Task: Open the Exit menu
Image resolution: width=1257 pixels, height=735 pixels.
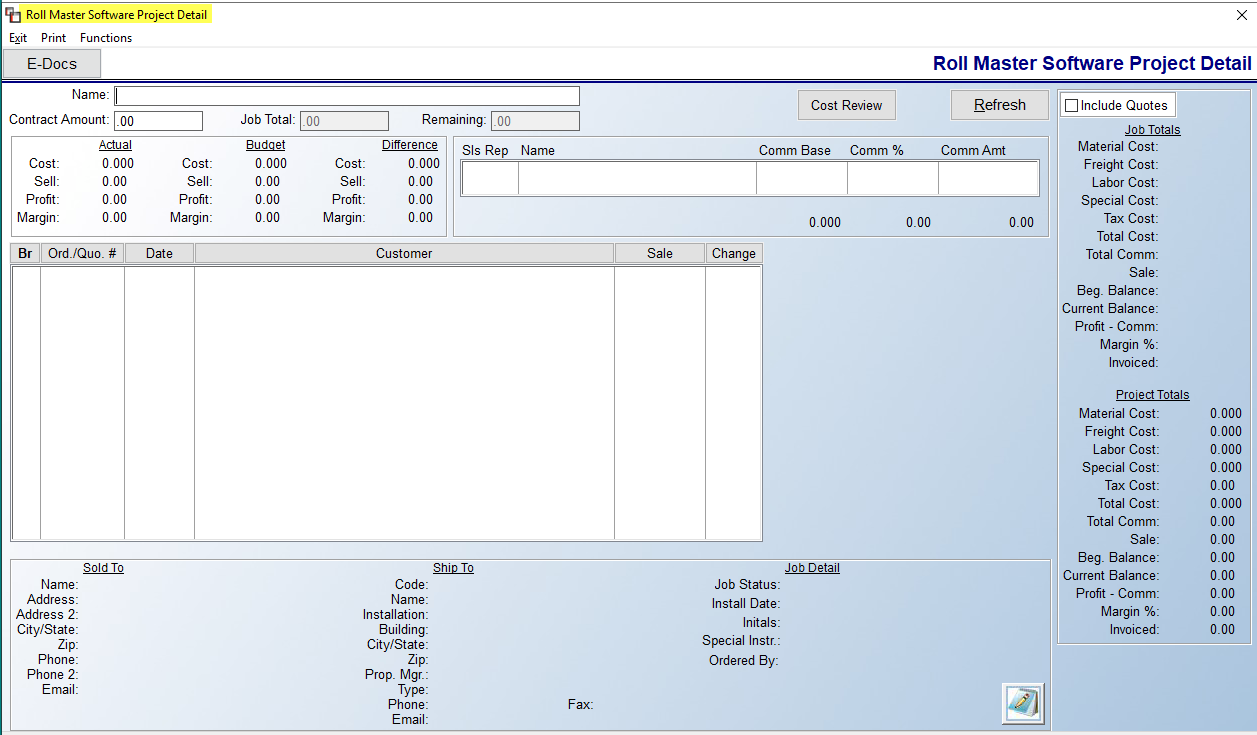Action: tap(18, 38)
